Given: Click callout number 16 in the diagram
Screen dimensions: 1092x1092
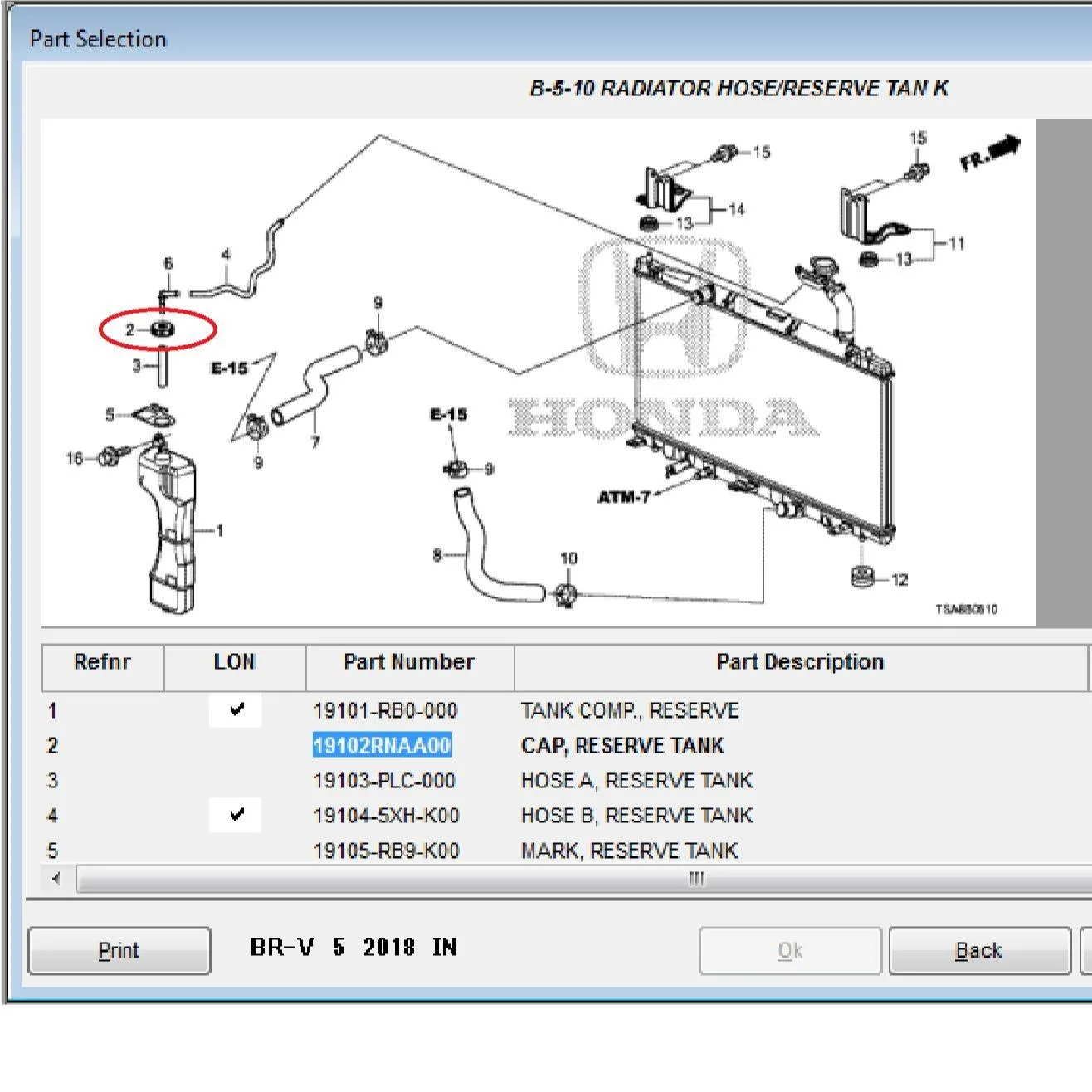Looking at the screenshot, I should (x=75, y=458).
